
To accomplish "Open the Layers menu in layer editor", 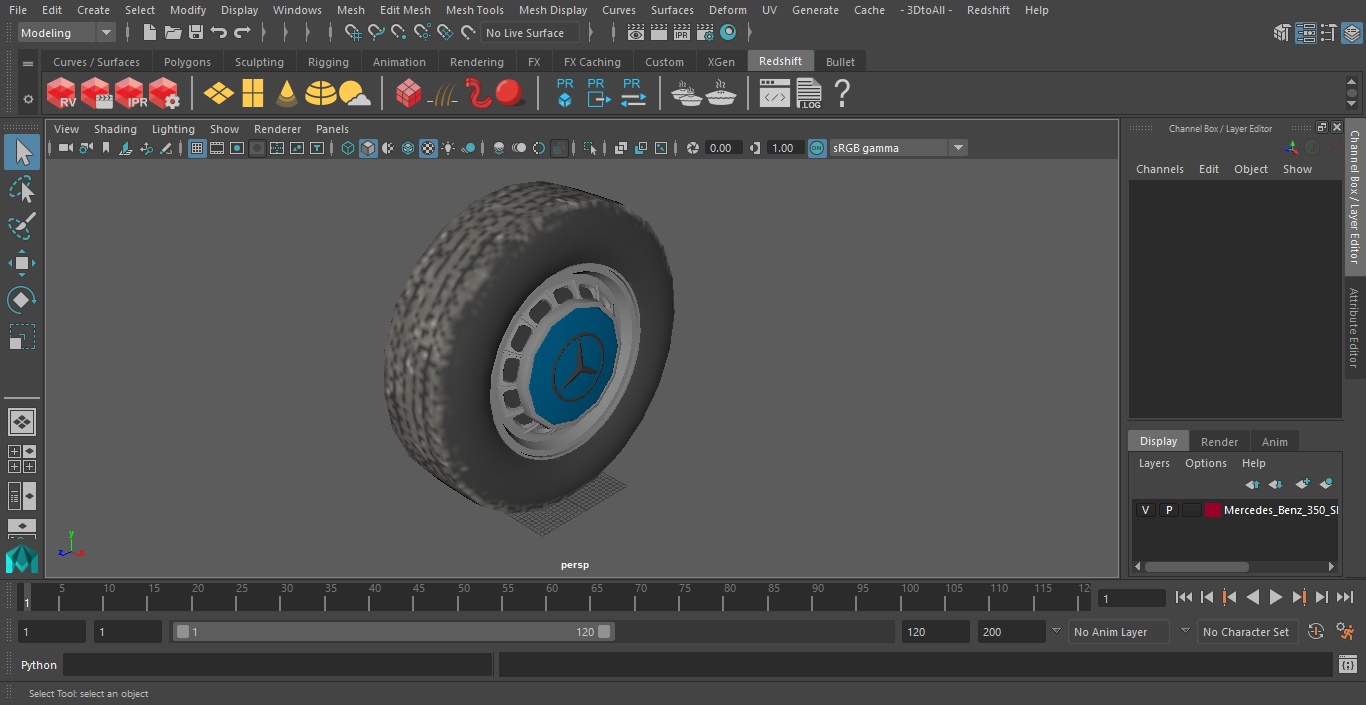I will tap(1154, 463).
